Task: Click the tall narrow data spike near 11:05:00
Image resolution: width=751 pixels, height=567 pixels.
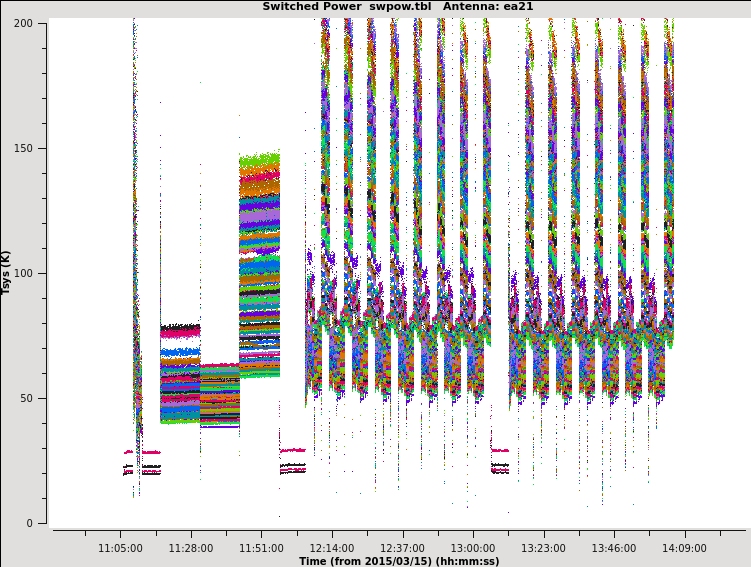Action: (134, 200)
